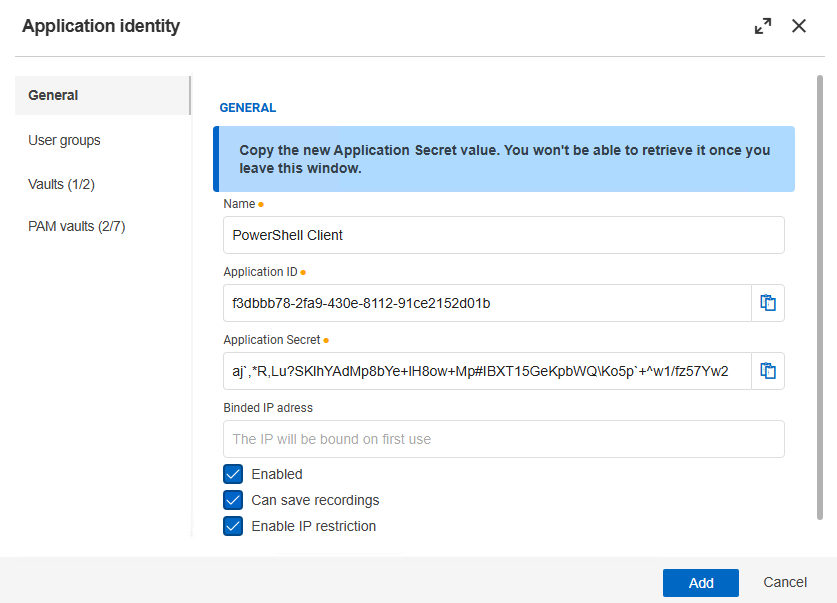Click the Application Secret text field
This screenshot has width=837, height=603.
coord(486,371)
